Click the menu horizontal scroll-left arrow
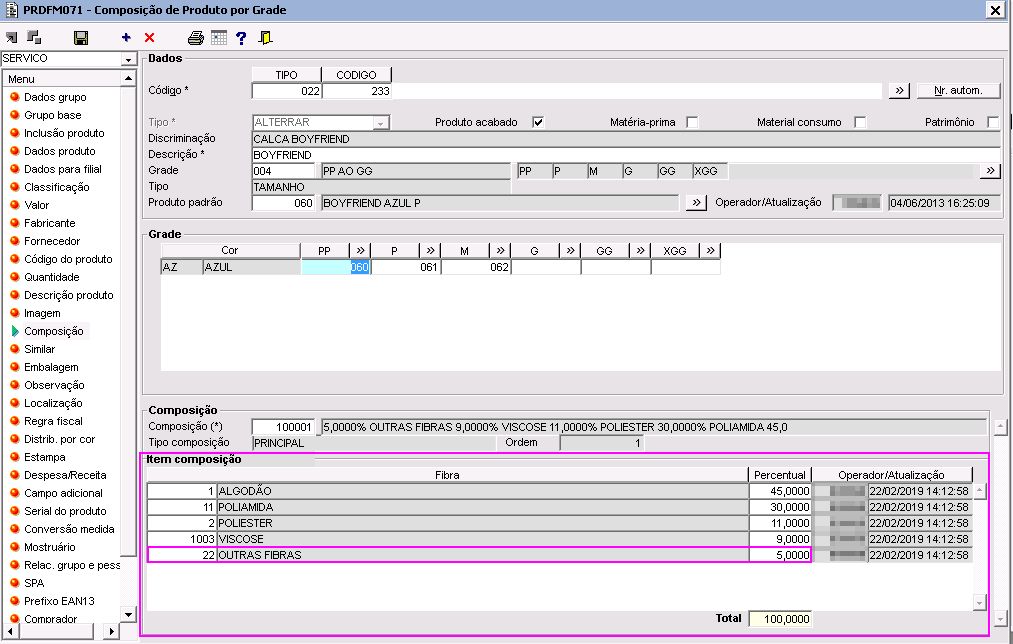Viewport: 1013px width, 644px height. 10,631
